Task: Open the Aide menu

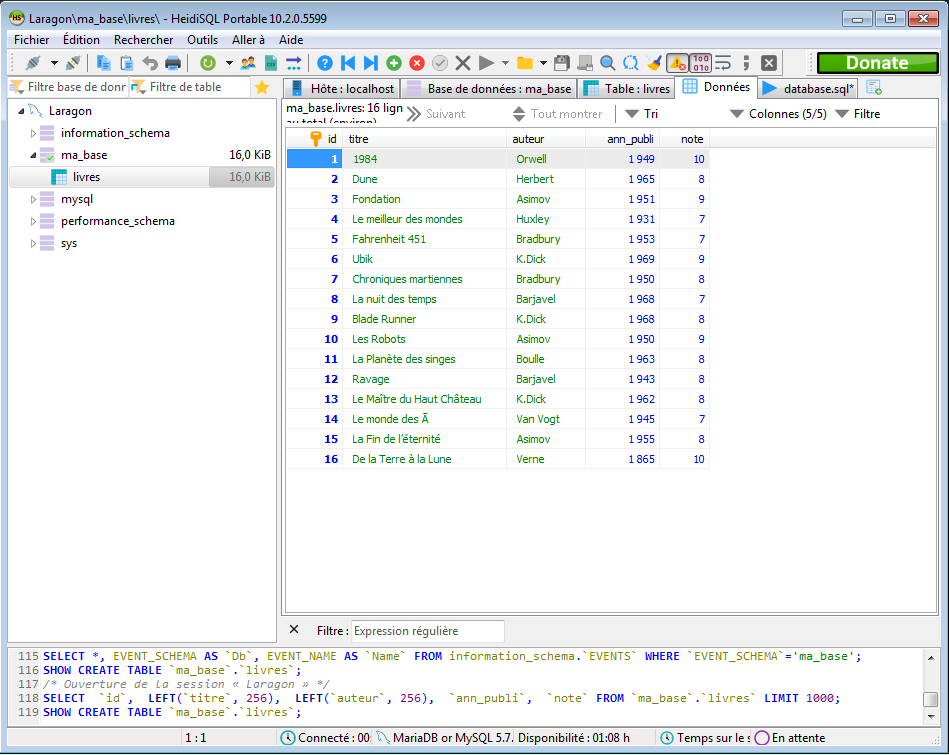Action: pos(291,40)
